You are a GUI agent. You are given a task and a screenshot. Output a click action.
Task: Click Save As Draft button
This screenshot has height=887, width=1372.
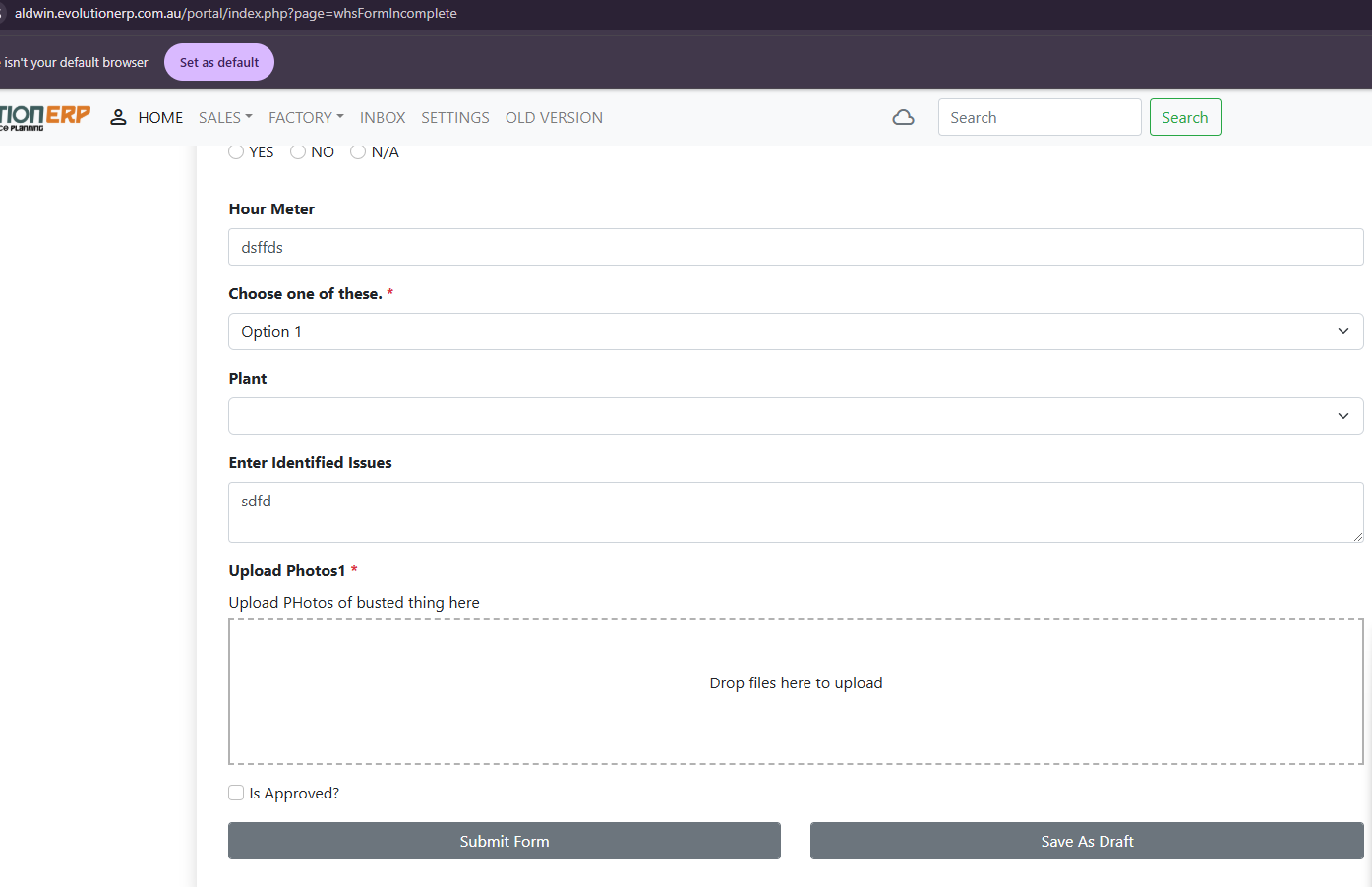click(1087, 841)
